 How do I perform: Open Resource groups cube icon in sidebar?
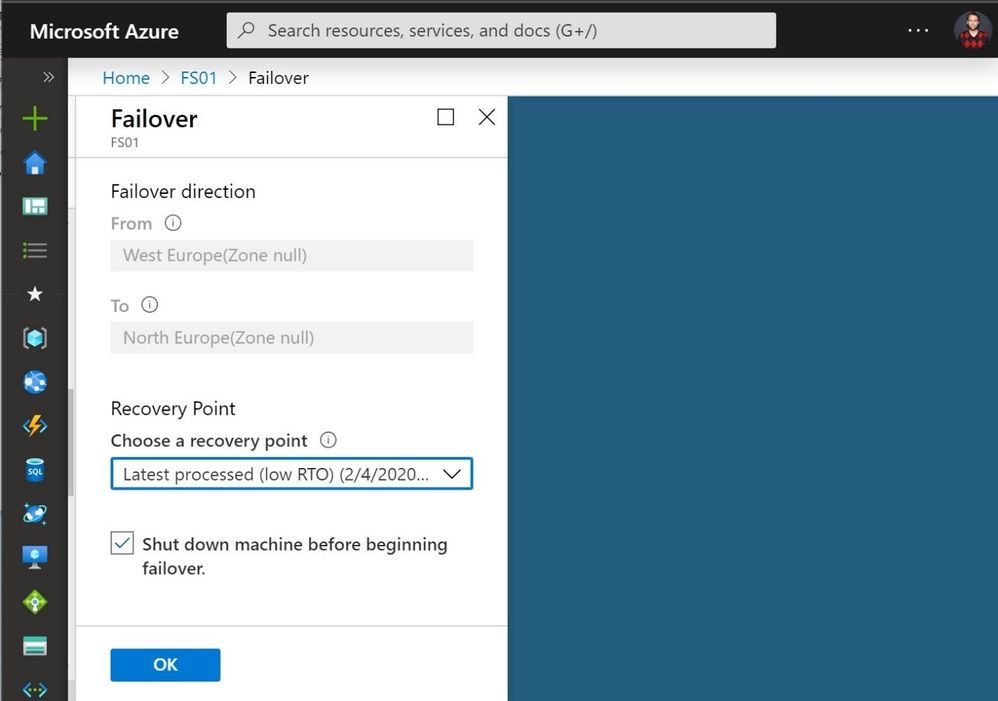34,338
